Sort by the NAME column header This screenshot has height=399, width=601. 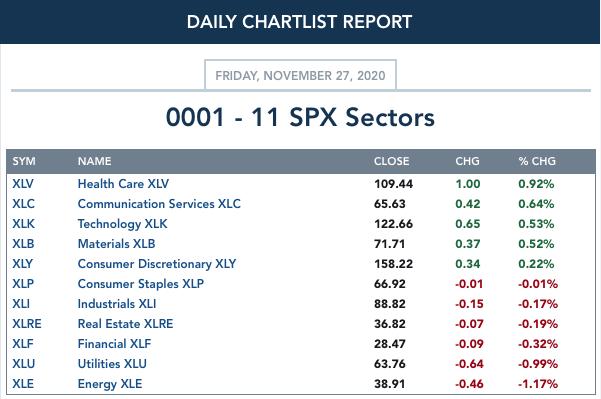[x=94, y=161]
